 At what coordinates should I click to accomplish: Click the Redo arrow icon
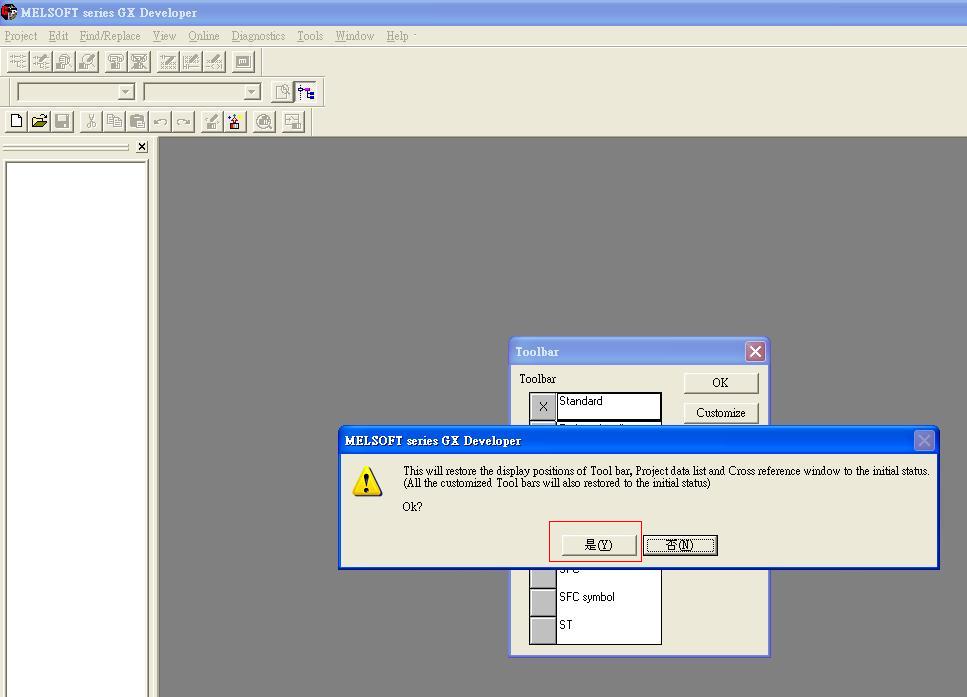(183, 122)
